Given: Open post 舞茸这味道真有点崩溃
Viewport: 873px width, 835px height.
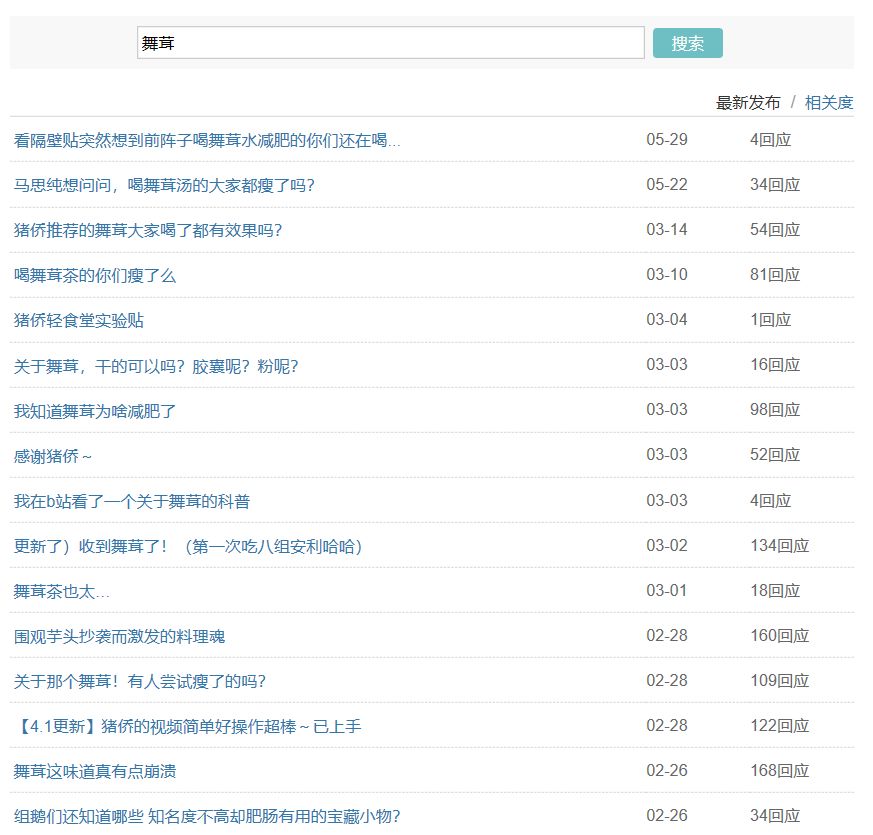Looking at the screenshot, I should (x=96, y=771).
